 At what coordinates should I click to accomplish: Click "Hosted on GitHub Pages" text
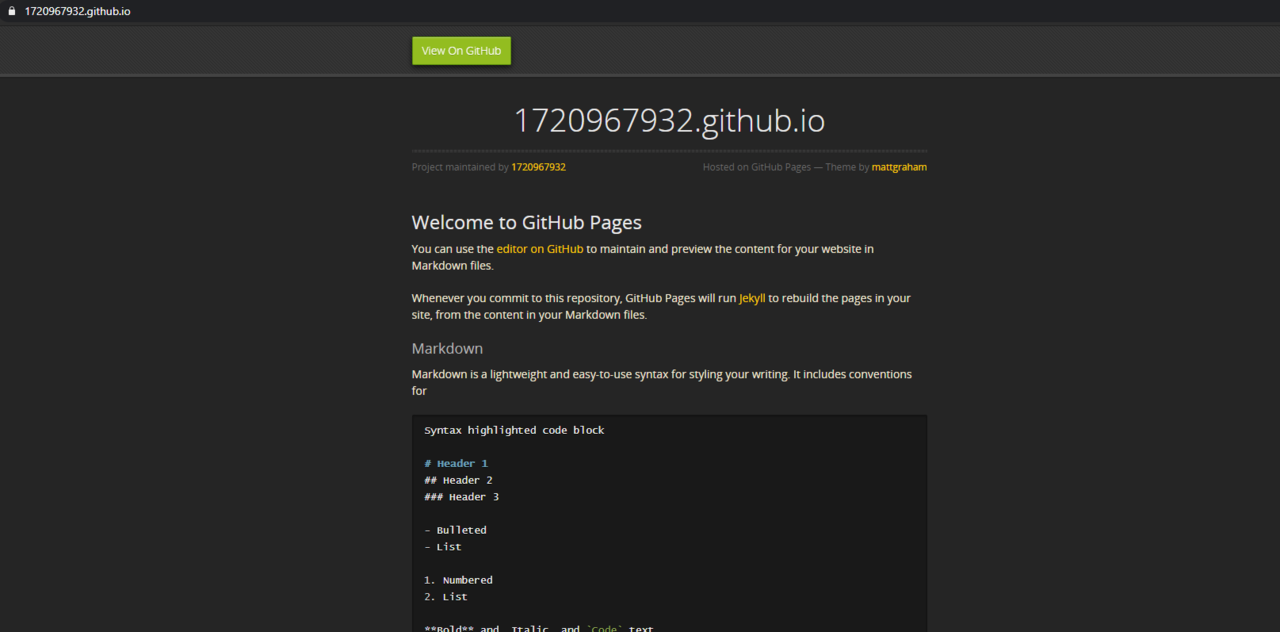click(757, 167)
